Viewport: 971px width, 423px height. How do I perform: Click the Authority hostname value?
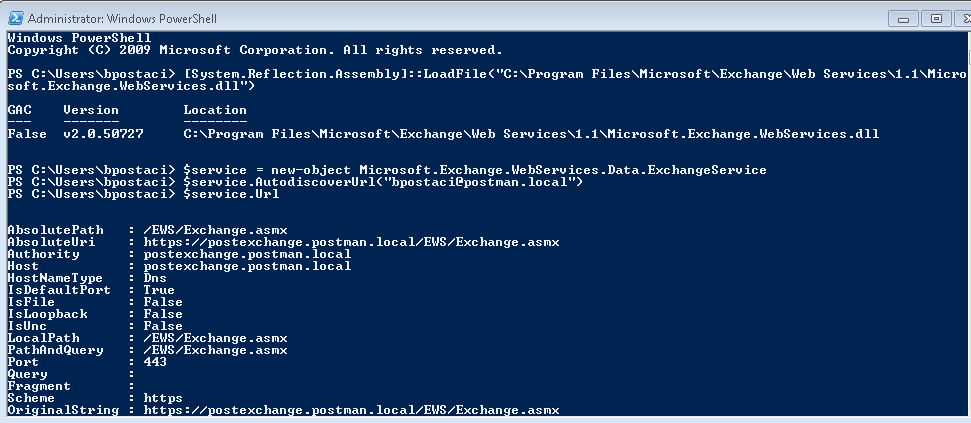point(247,254)
